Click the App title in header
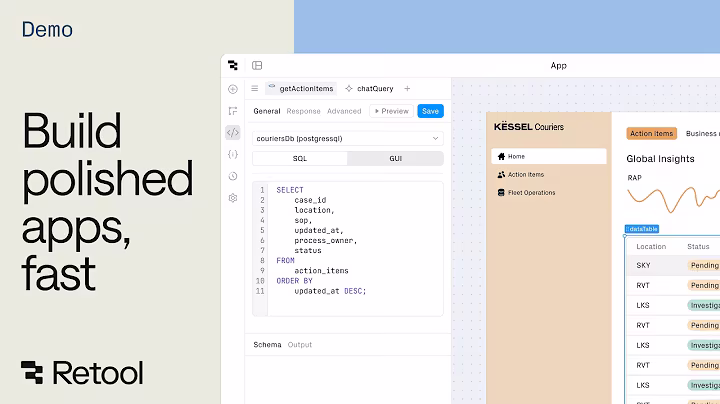This screenshot has height=404, width=720. 558,65
